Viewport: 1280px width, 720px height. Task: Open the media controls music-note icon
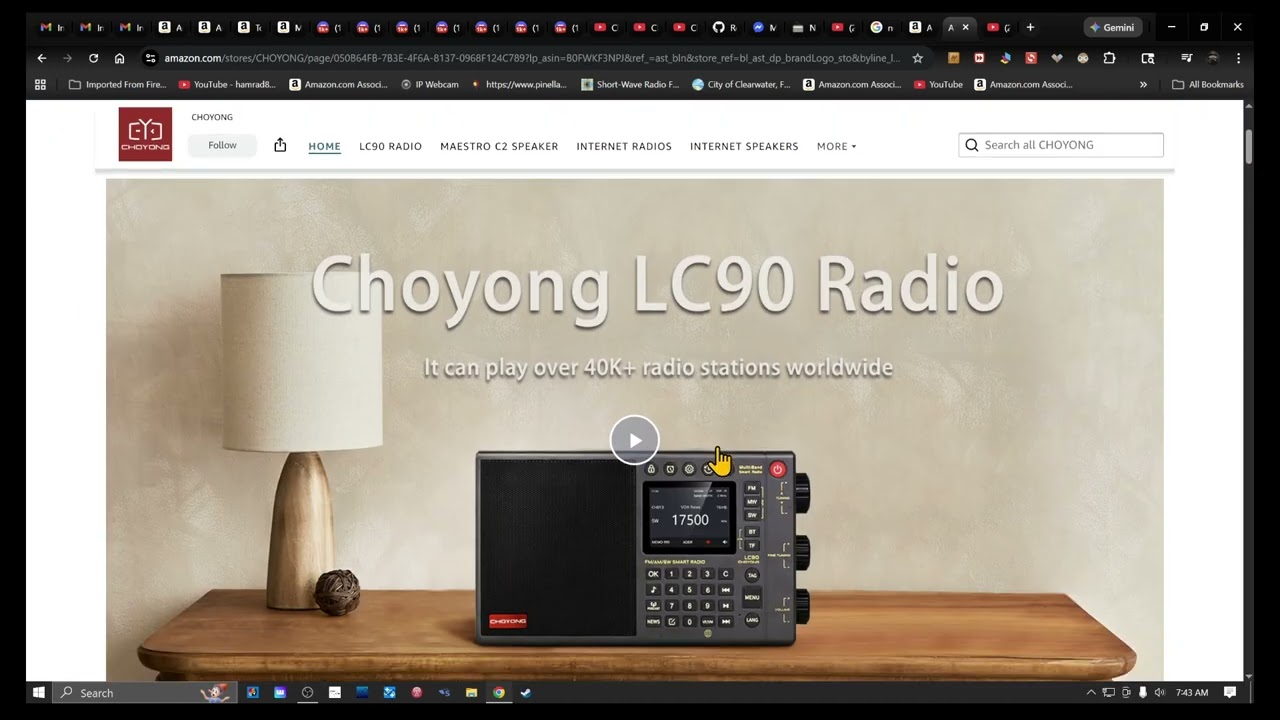pyautogui.click(x=1186, y=58)
